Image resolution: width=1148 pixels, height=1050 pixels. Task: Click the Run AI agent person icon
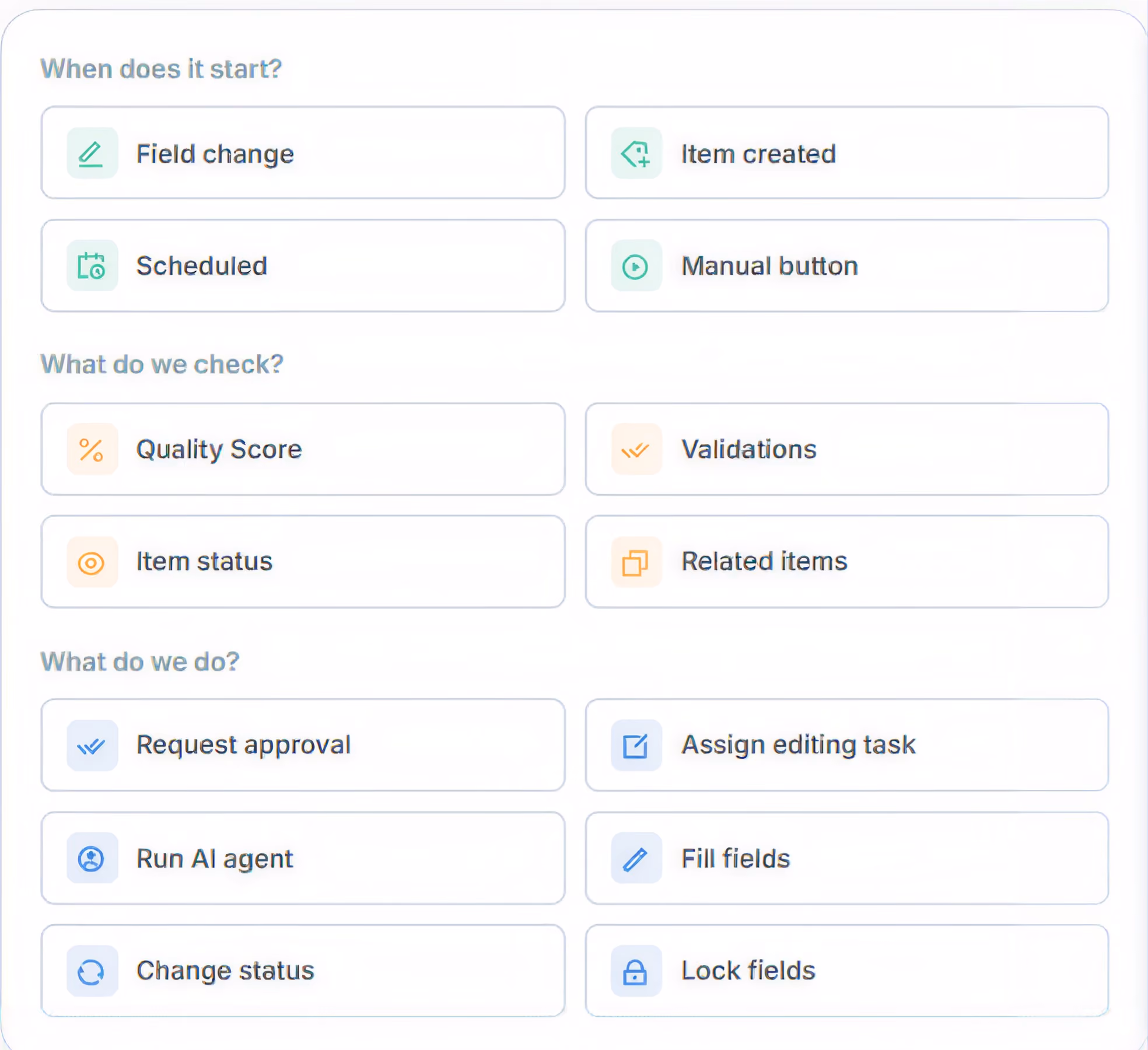pyautogui.click(x=92, y=858)
